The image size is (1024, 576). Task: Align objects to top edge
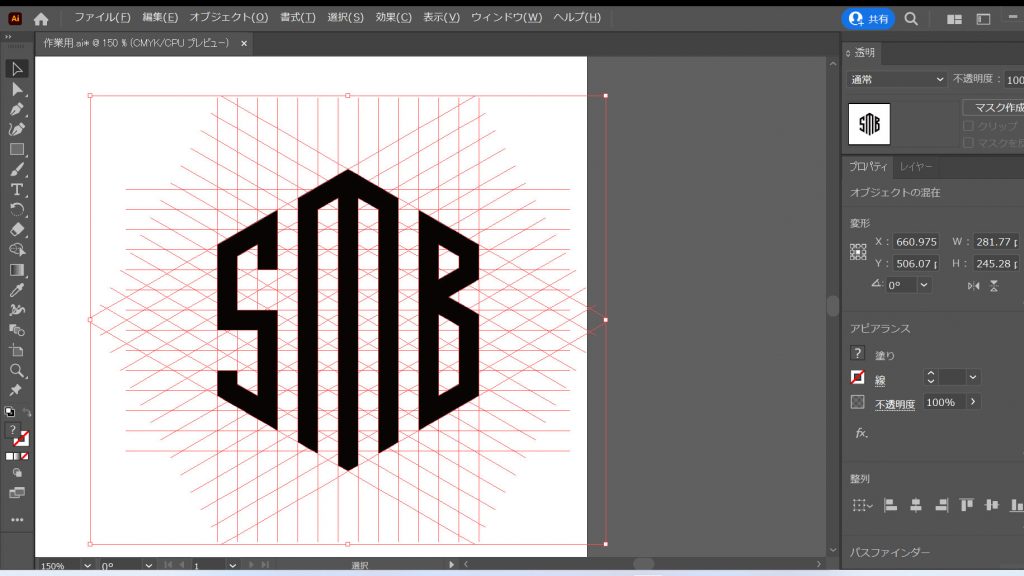tap(967, 505)
